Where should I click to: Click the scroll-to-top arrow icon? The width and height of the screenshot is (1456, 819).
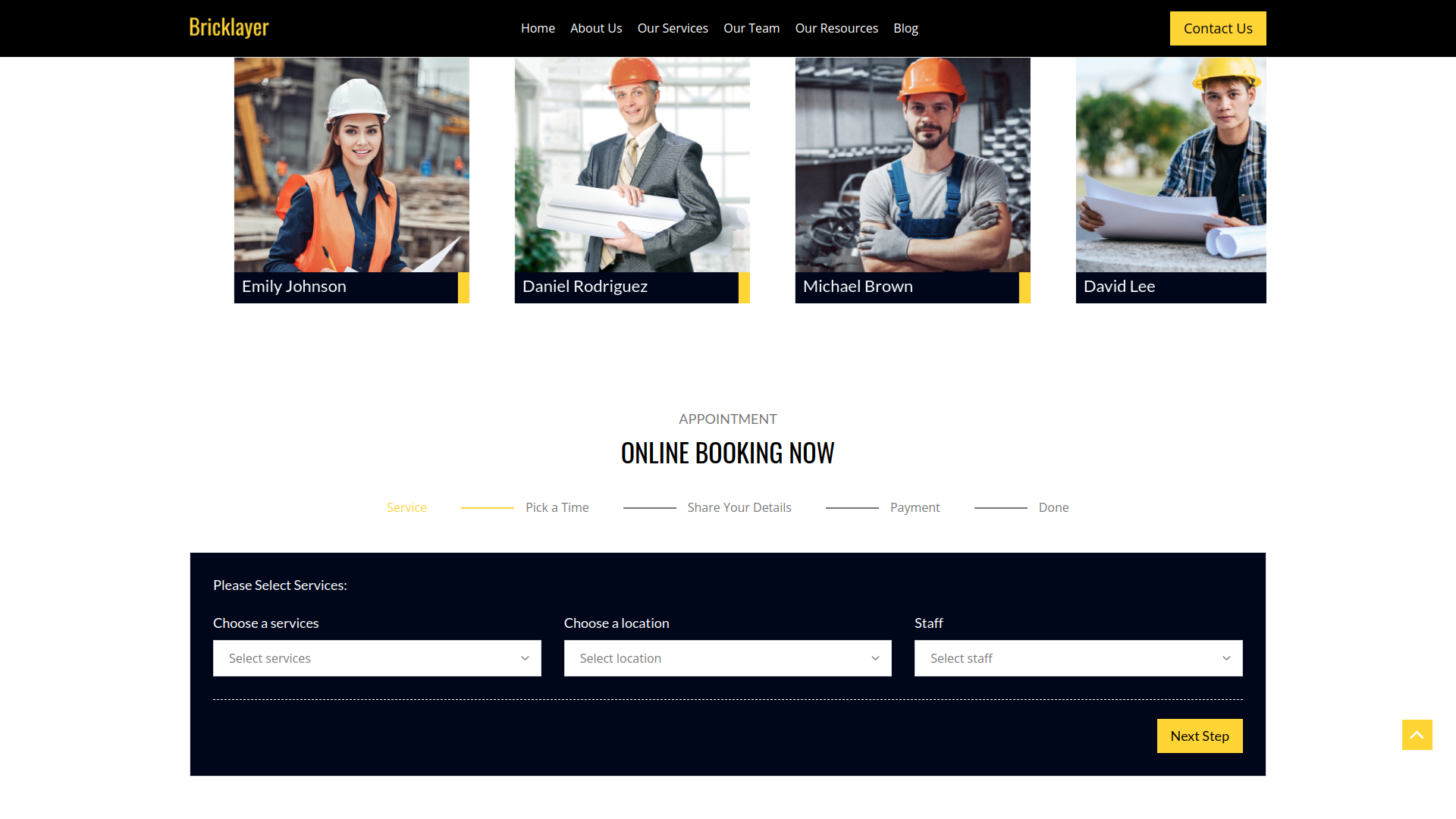pos(1417,735)
